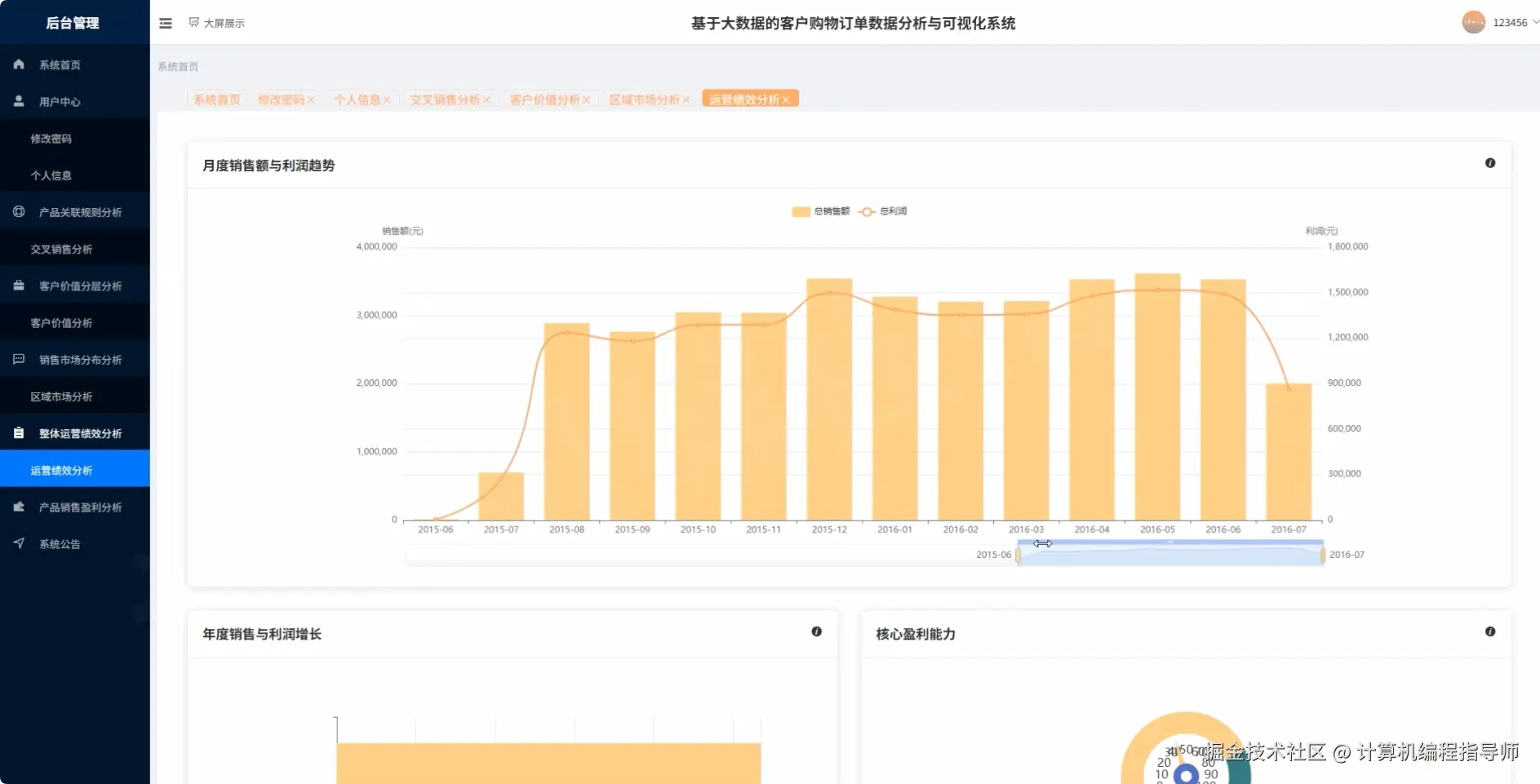The image size is (1540, 784).
Task: Close the 区域市场分析 tab
Action: click(686, 100)
